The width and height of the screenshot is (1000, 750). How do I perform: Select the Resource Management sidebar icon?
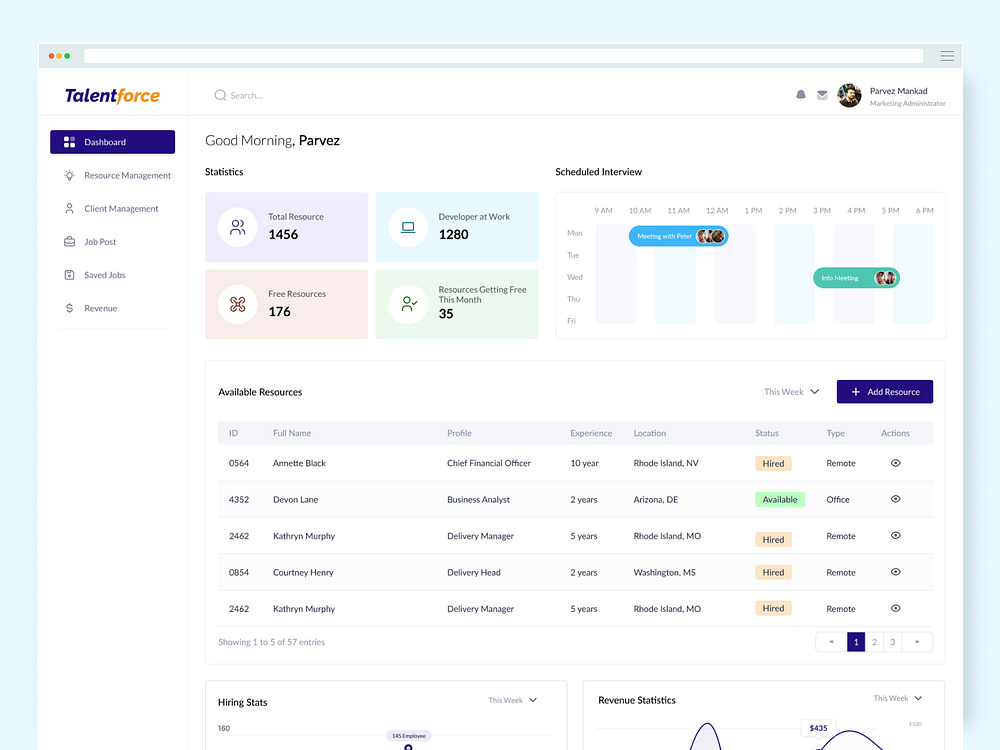click(x=69, y=175)
